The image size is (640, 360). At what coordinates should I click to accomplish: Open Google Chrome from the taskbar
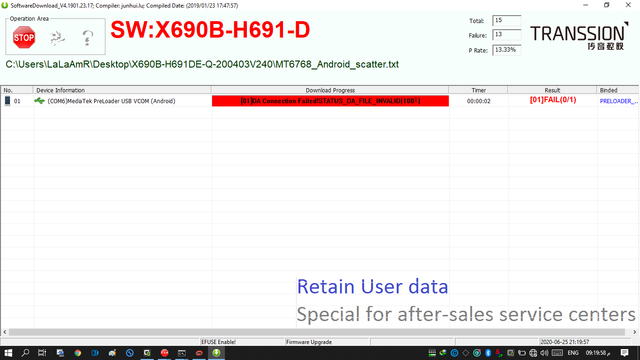[x=78, y=353]
